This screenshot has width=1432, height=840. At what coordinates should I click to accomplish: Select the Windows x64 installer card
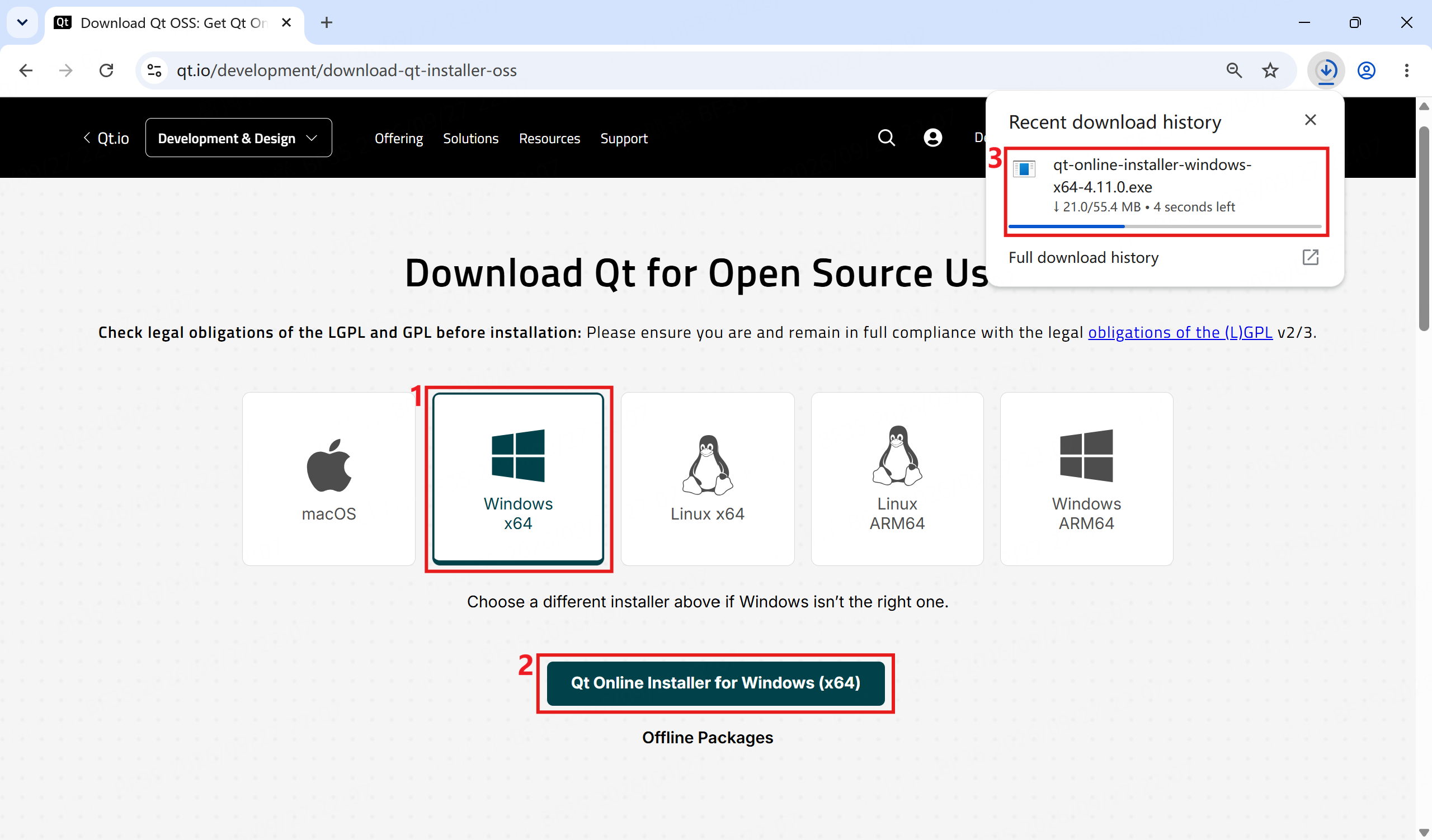coord(518,479)
